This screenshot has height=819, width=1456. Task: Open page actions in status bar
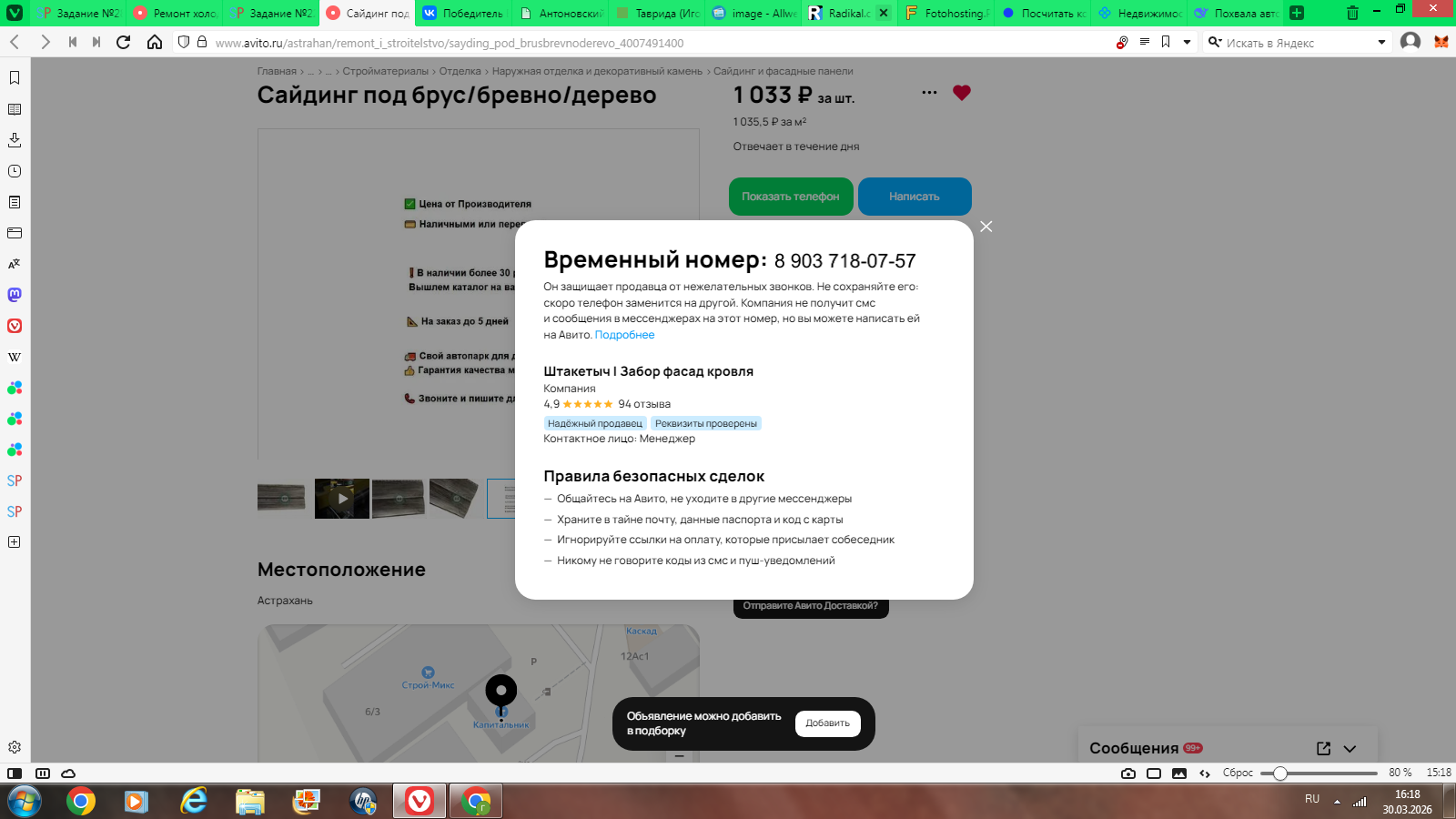1205,773
